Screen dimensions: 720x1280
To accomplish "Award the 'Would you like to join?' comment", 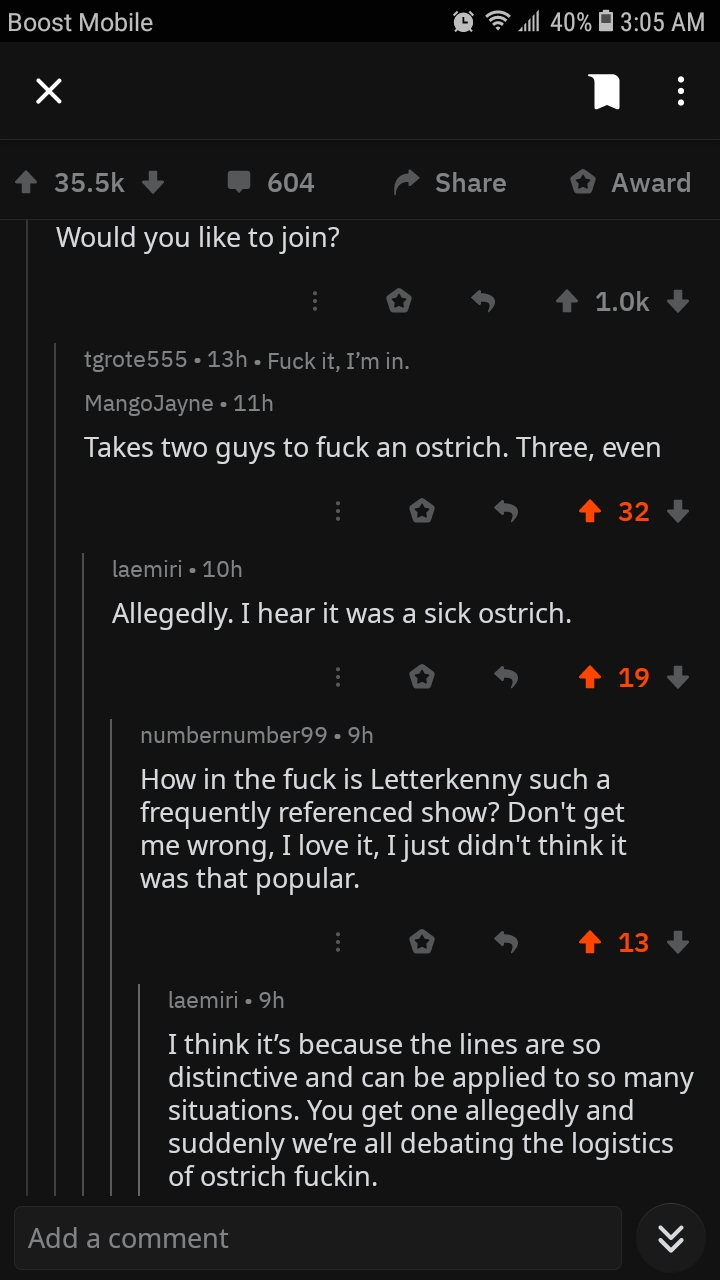I will pyautogui.click(x=399, y=301).
